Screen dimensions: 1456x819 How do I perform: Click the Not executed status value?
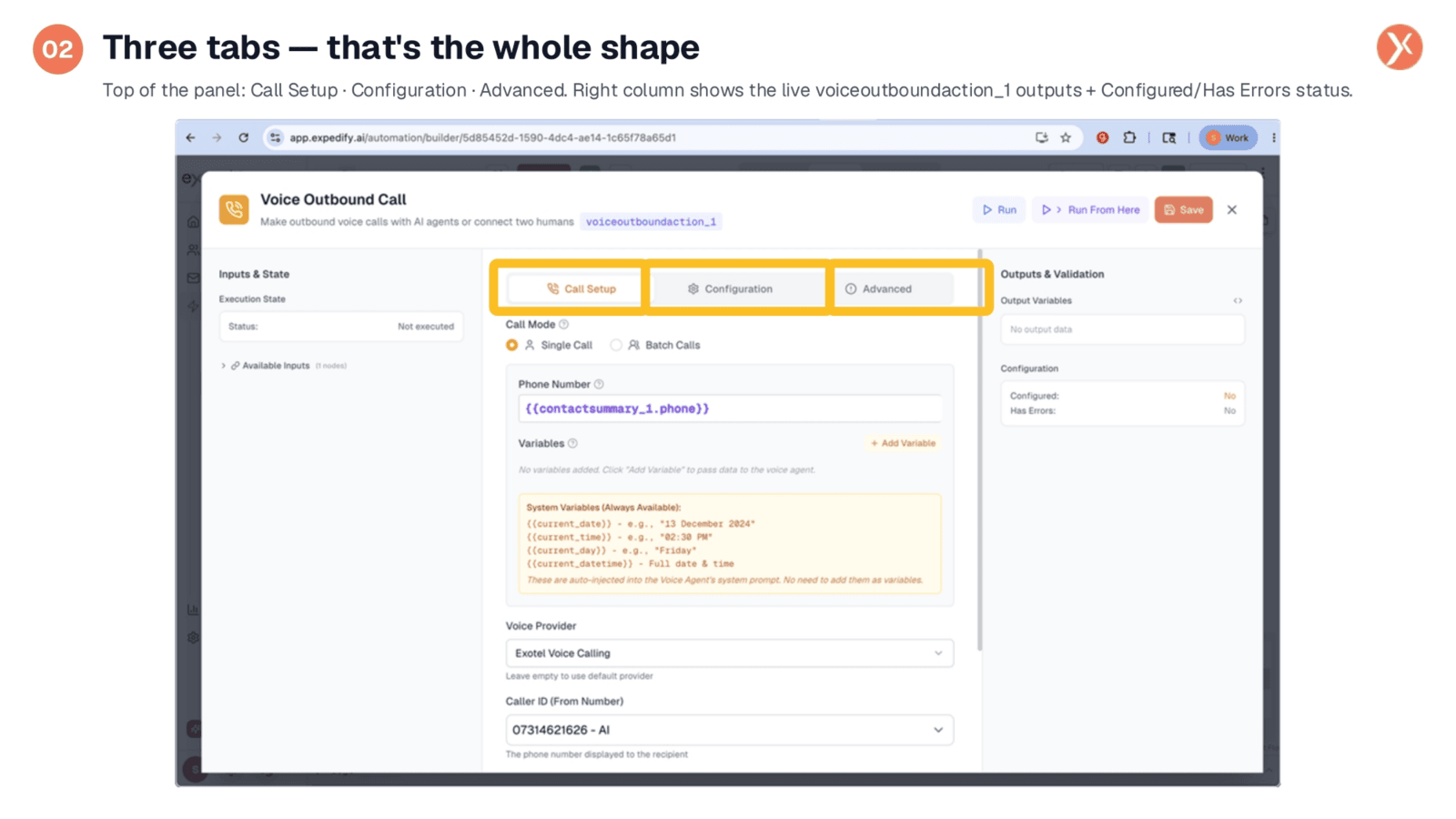(x=425, y=326)
